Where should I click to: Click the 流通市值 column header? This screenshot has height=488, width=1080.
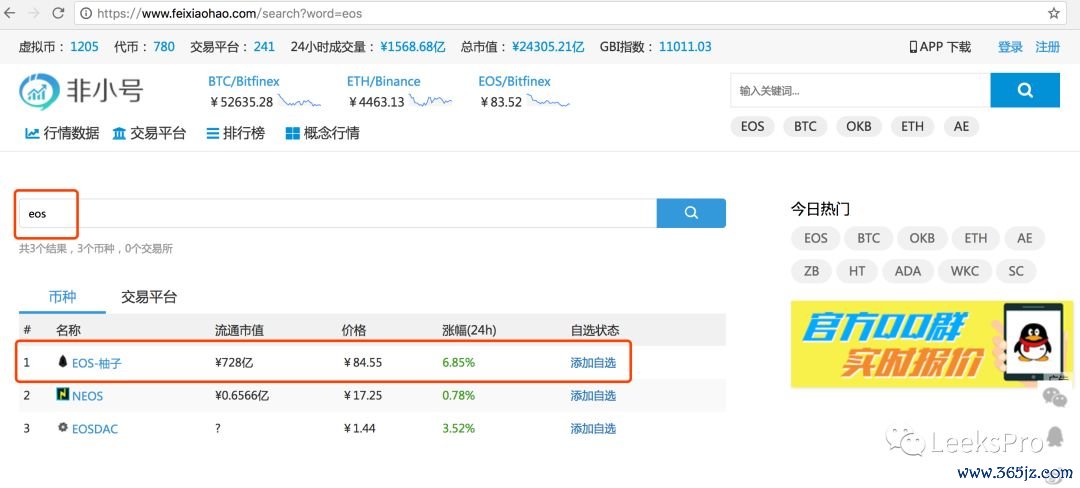[239, 330]
